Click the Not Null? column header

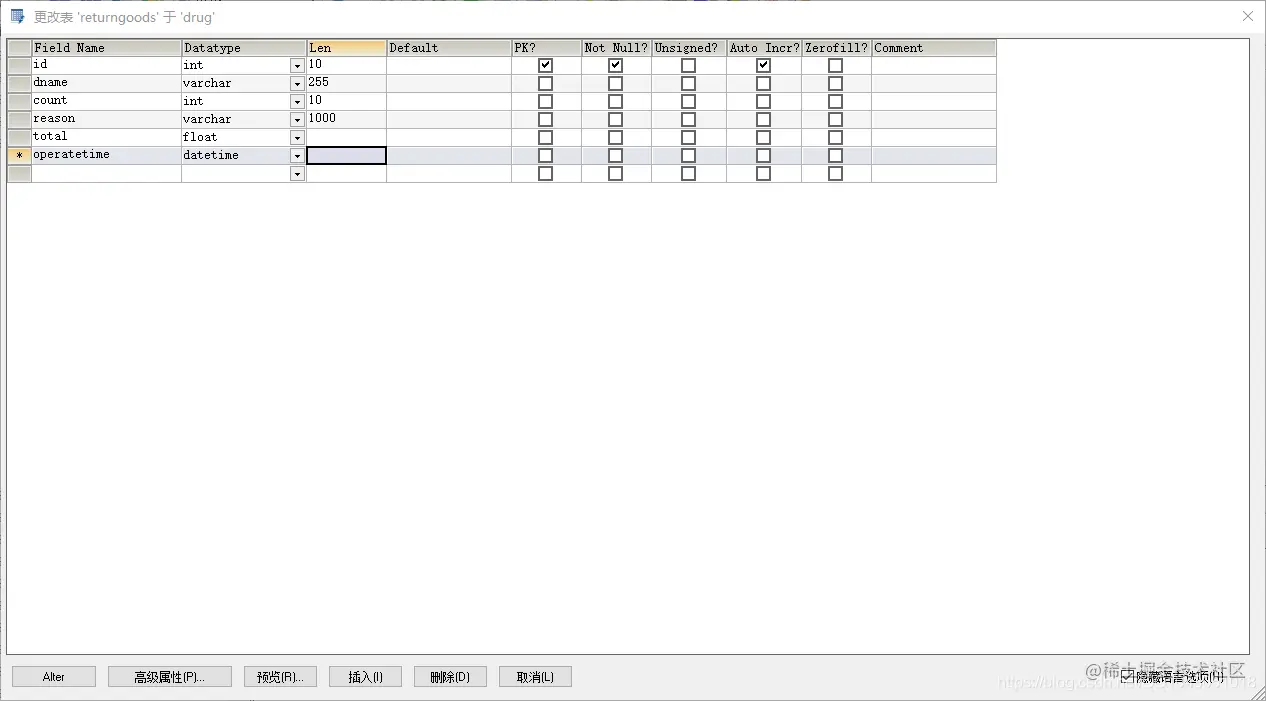click(616, 47)
